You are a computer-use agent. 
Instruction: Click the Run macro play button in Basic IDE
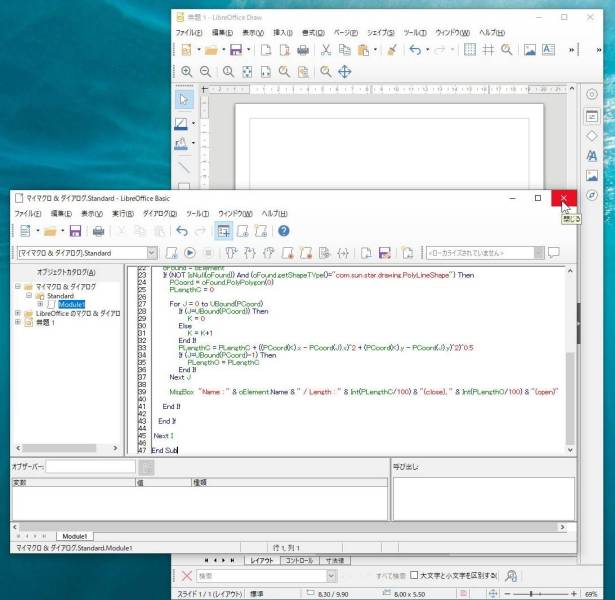(x=190, y=253)
